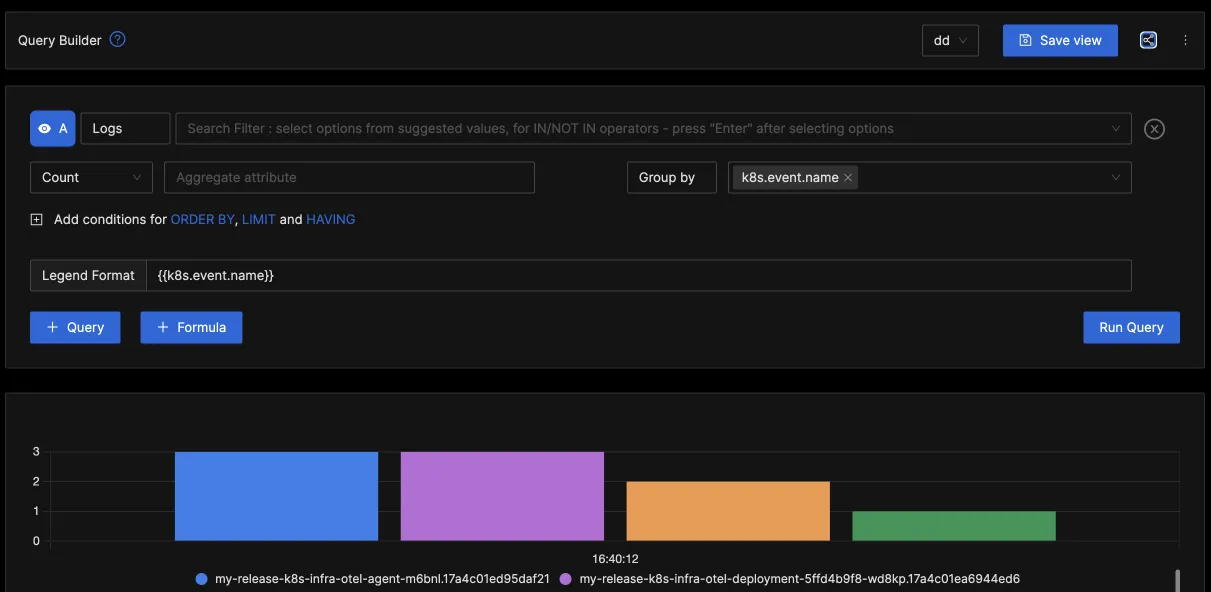This screenshot has width=1211, height=592.
Task: Remove the k8s.event.name group-by tag
Action: click(x=848, y=177)
